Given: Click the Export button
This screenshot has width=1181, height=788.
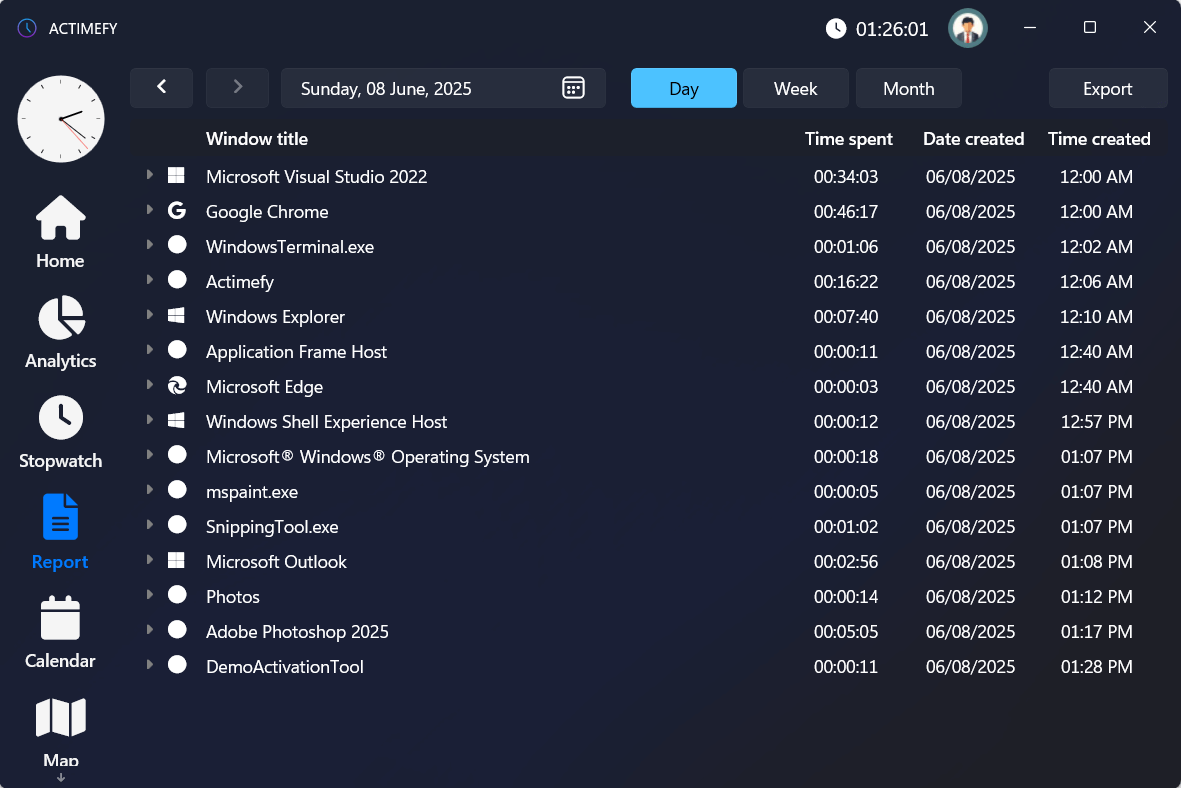Looking at the screenshot, I should (1107, 88).
